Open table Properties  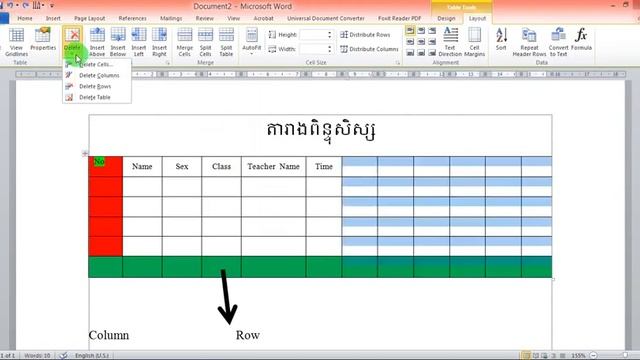pos(43,40)
